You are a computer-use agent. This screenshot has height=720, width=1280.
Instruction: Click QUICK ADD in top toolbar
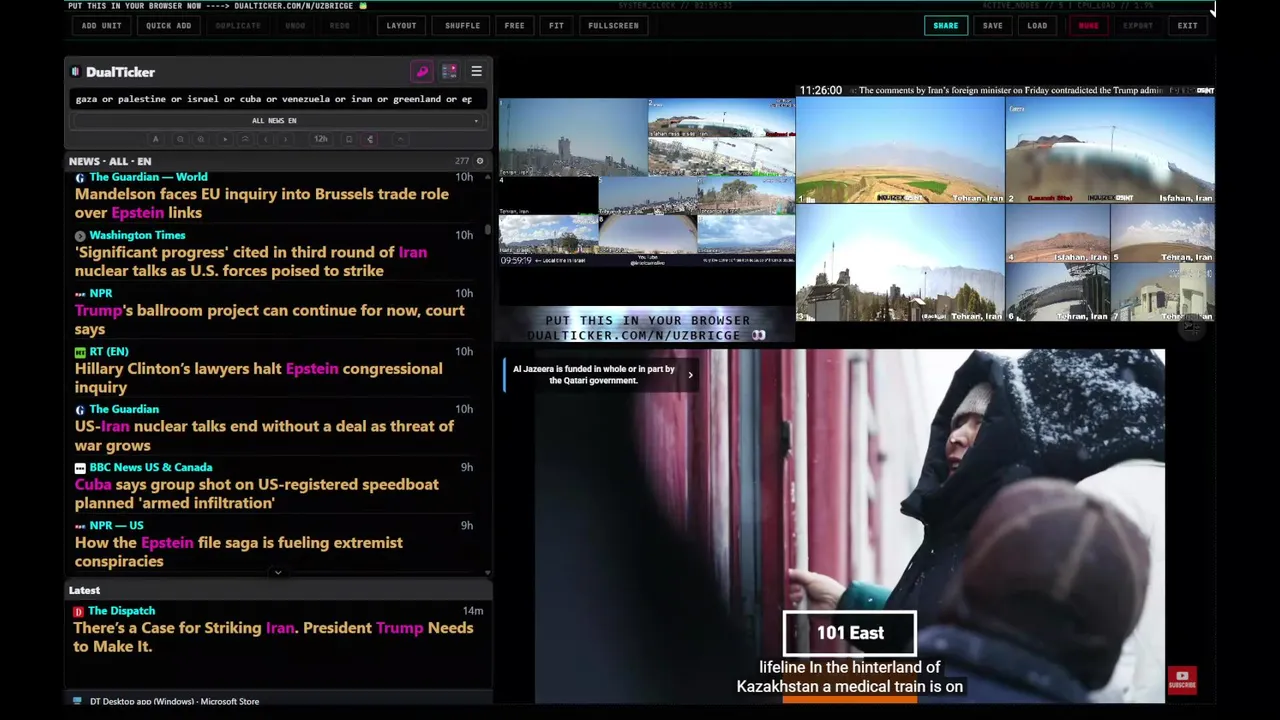[169, 26]
